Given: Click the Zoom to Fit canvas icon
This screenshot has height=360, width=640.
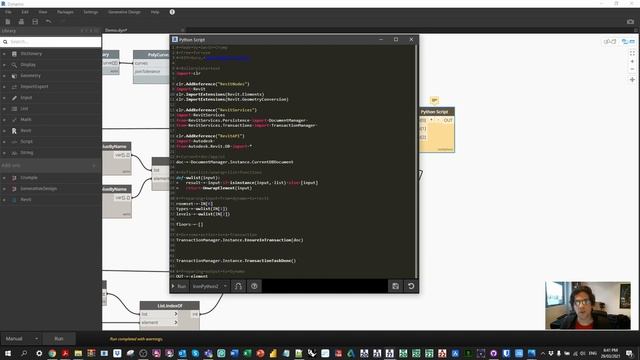Looking at the screenshot, I should pyautogui.click(x=632, y=53).
